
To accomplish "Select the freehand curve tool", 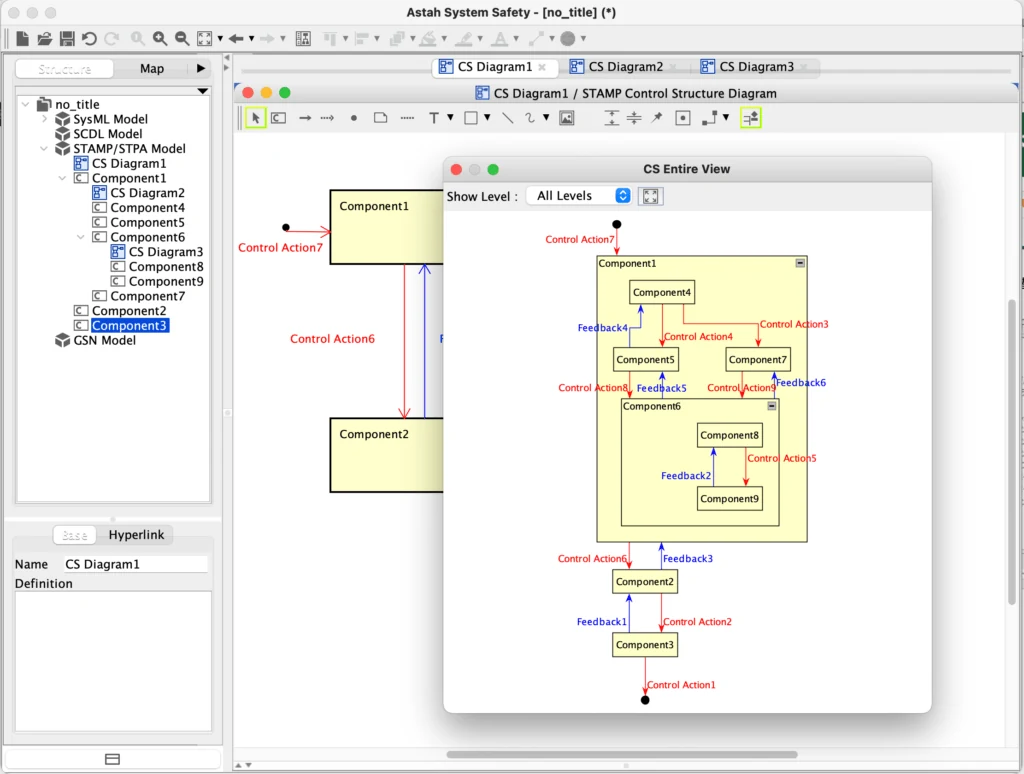I will (x=530, y=118).
